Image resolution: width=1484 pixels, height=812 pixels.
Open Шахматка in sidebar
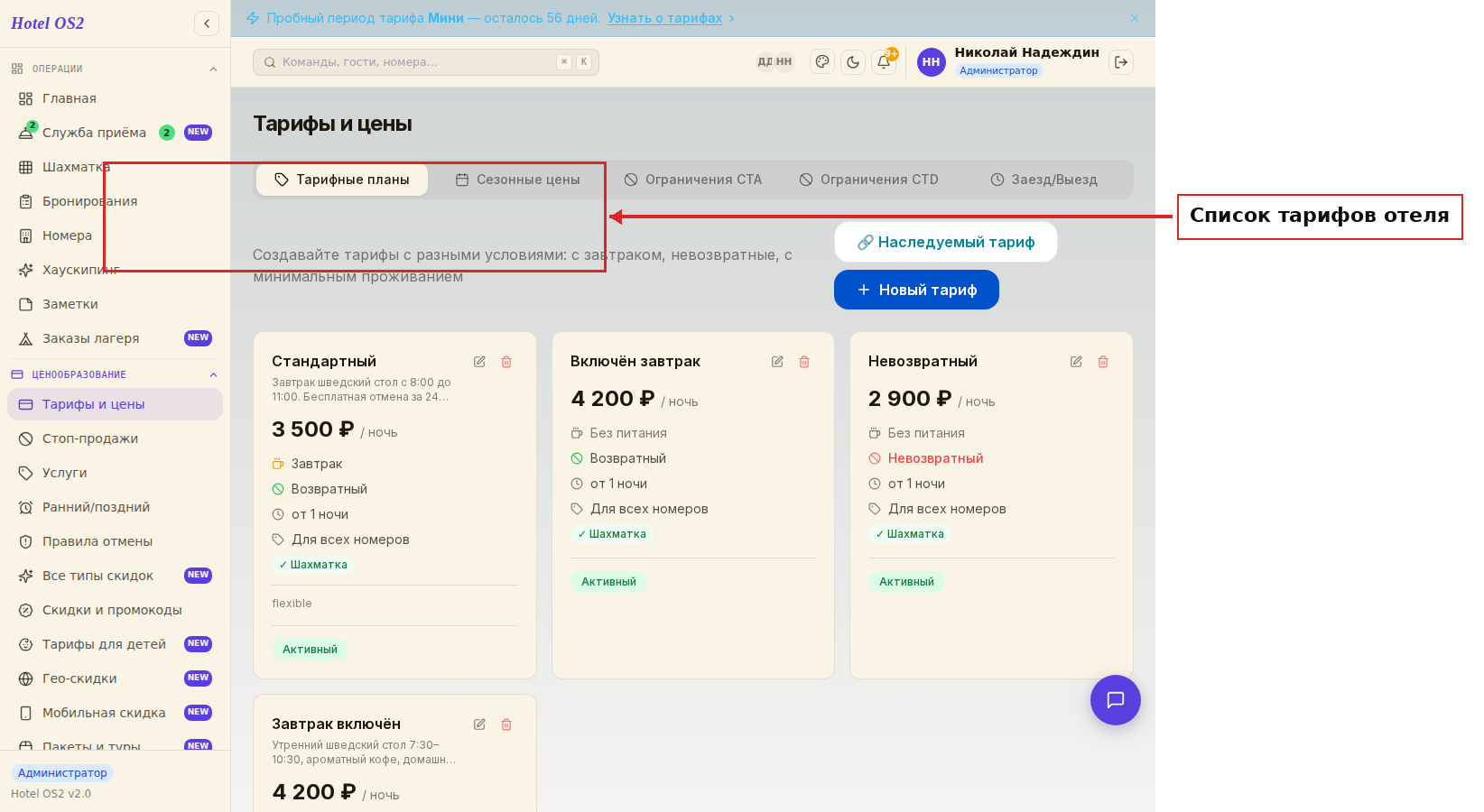click(115, 167)
